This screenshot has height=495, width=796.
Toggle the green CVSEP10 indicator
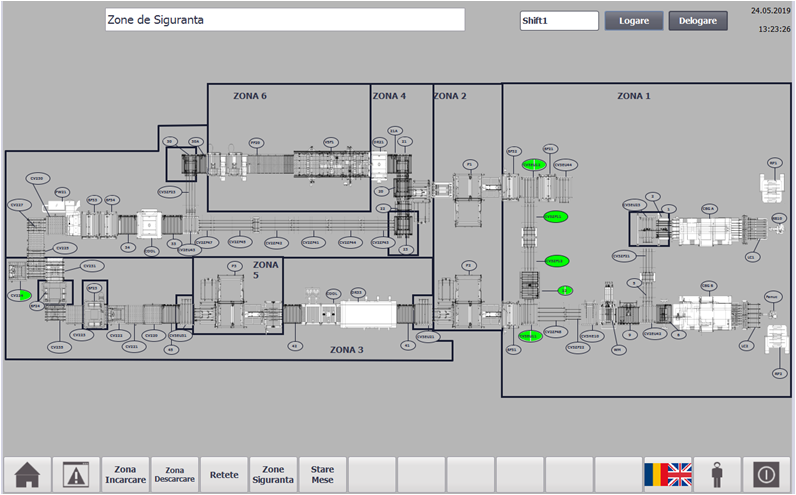coord(555,261)
